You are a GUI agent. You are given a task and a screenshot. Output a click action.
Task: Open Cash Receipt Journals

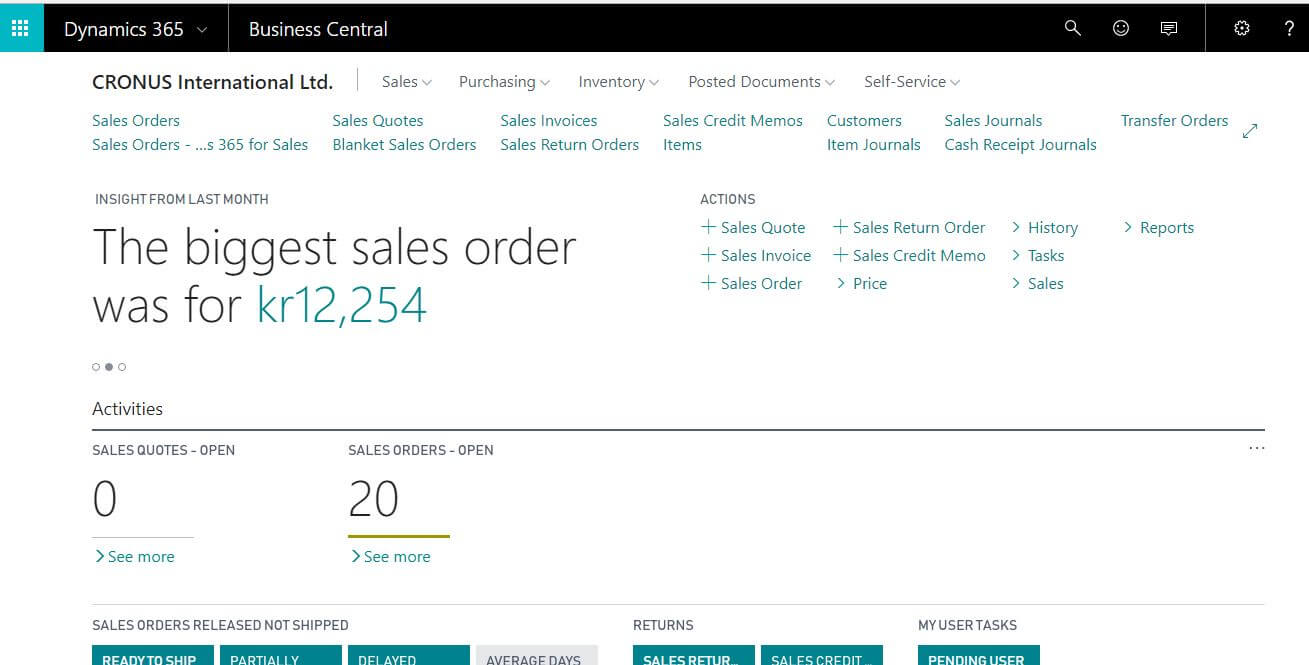[1021, 145]
